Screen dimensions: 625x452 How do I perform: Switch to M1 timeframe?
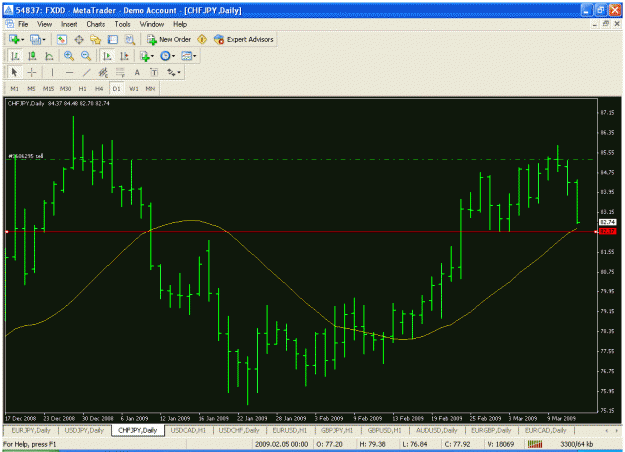point(14,89)
